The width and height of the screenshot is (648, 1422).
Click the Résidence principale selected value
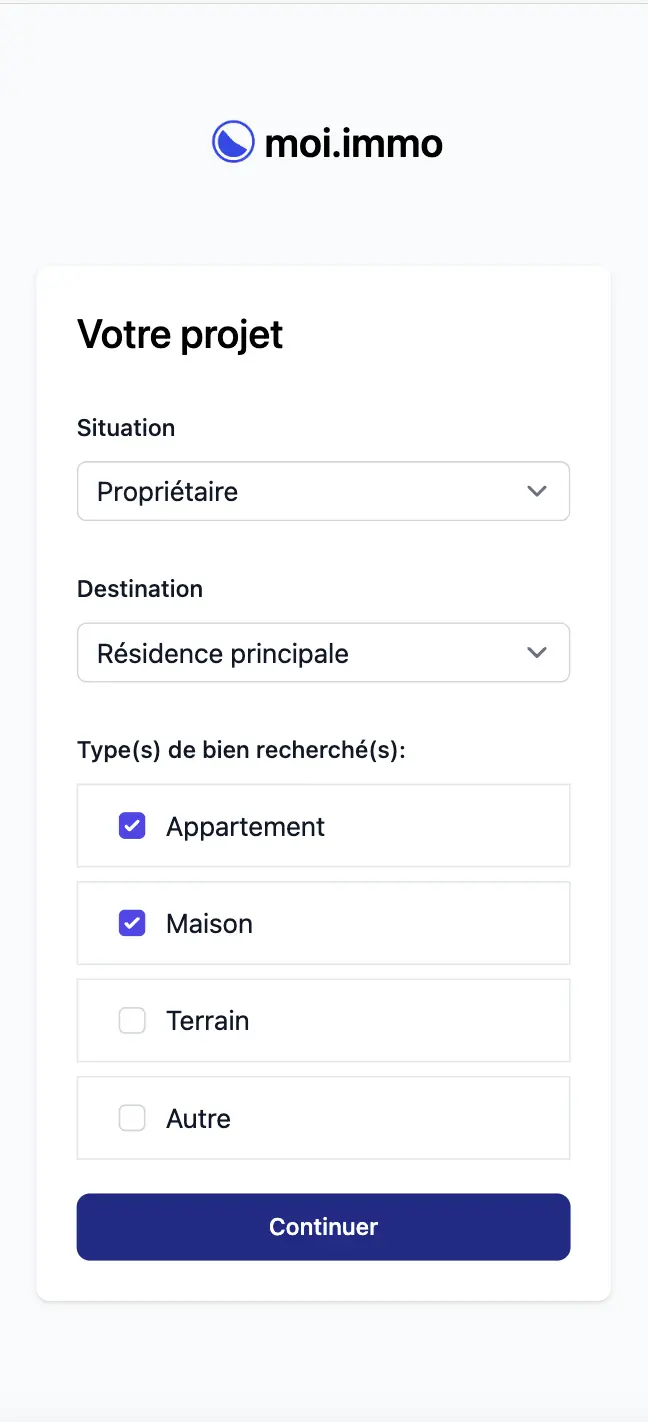click(222, 652)
